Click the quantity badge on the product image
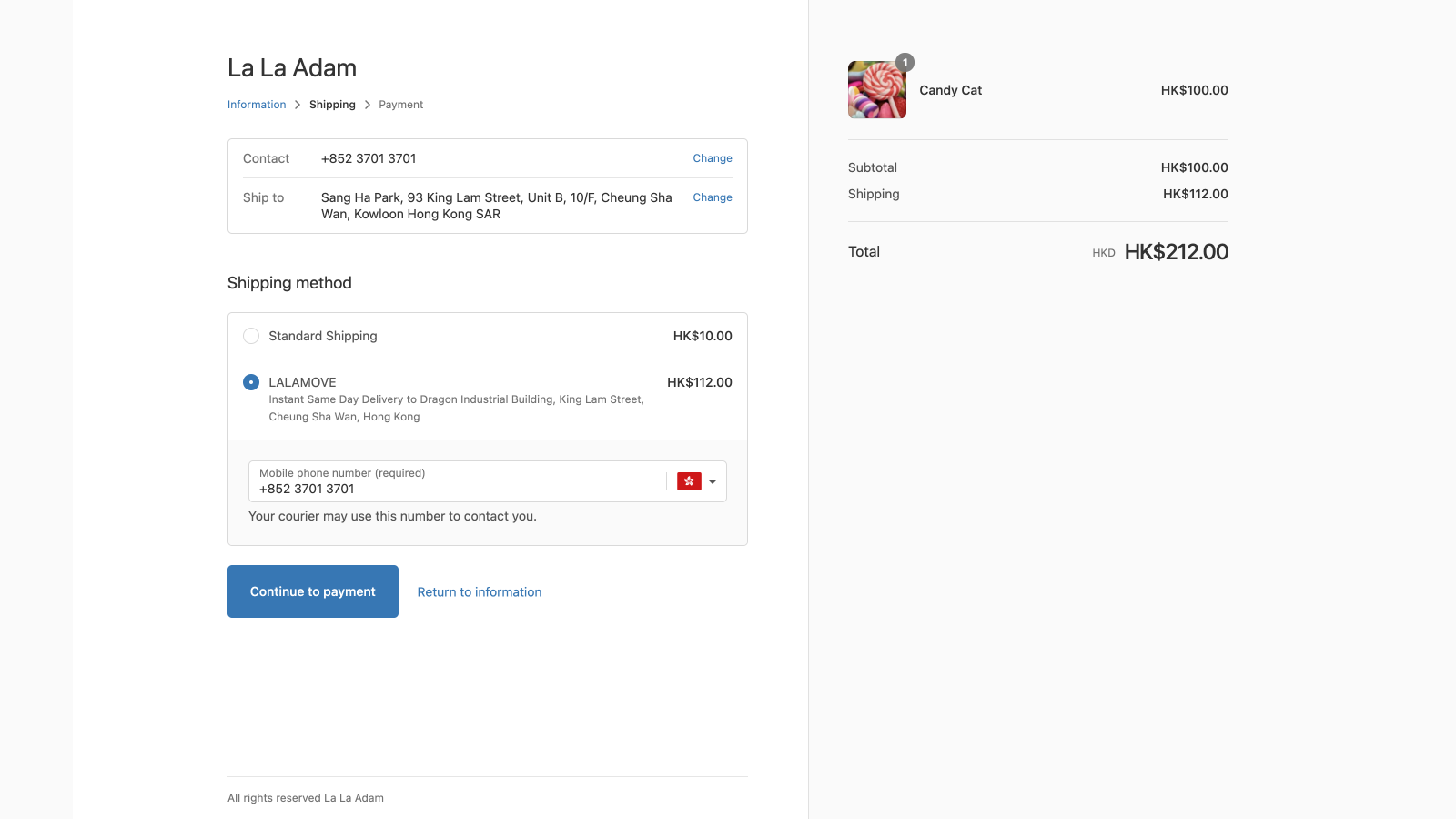 pos(905,63)
